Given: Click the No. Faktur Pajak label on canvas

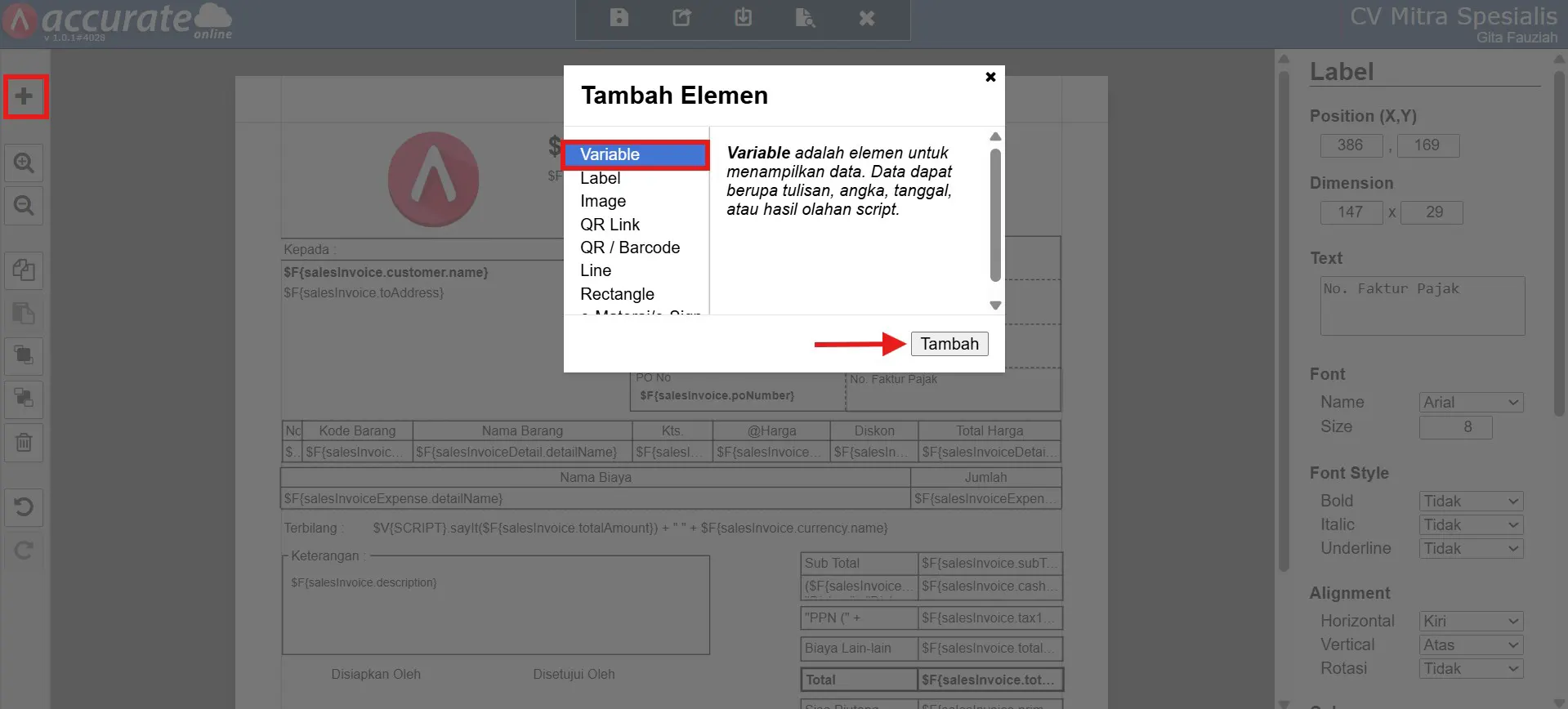Looking at the screenshot, I should pyautogui.click(x=893, y=379).
